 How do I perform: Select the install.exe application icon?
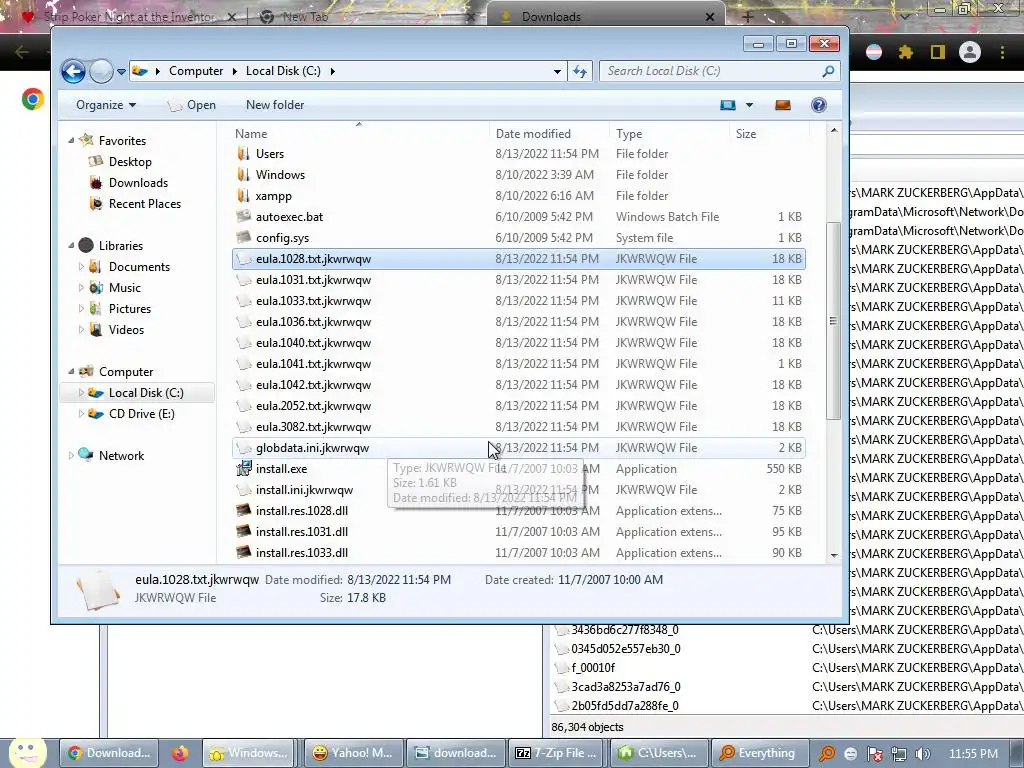pos(244,469)
